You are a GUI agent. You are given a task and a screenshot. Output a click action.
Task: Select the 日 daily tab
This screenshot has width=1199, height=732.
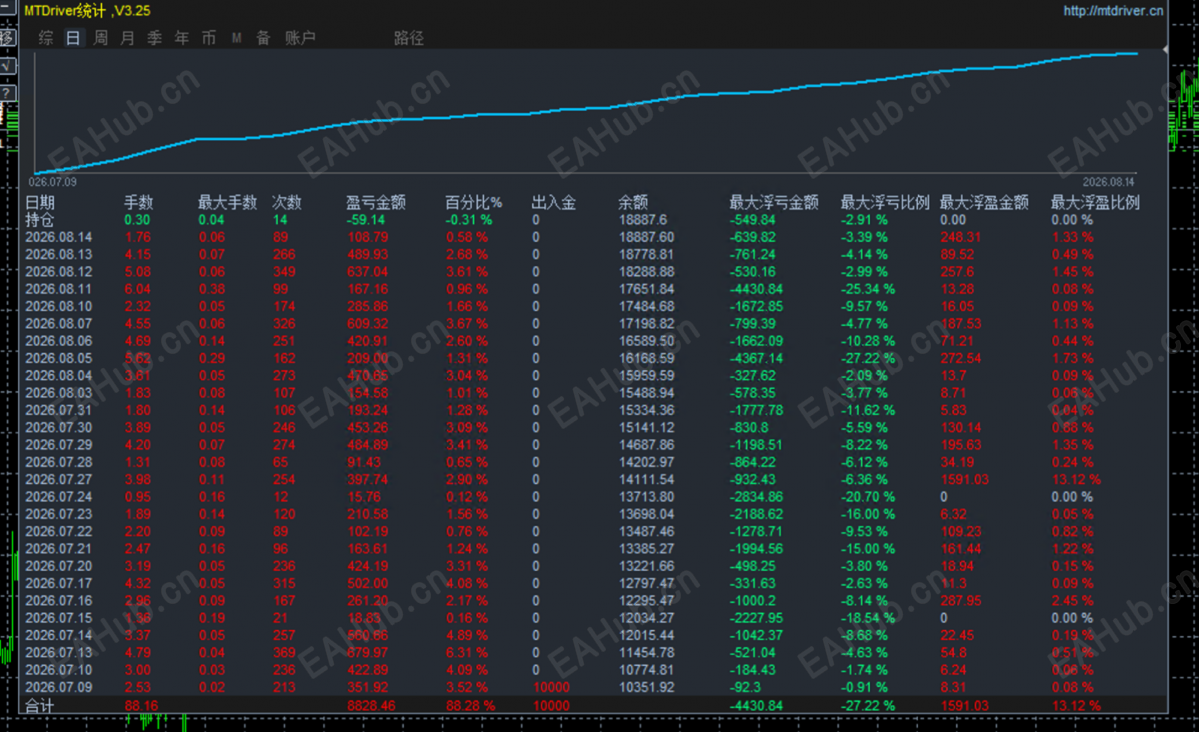click(x=73, y=38)
